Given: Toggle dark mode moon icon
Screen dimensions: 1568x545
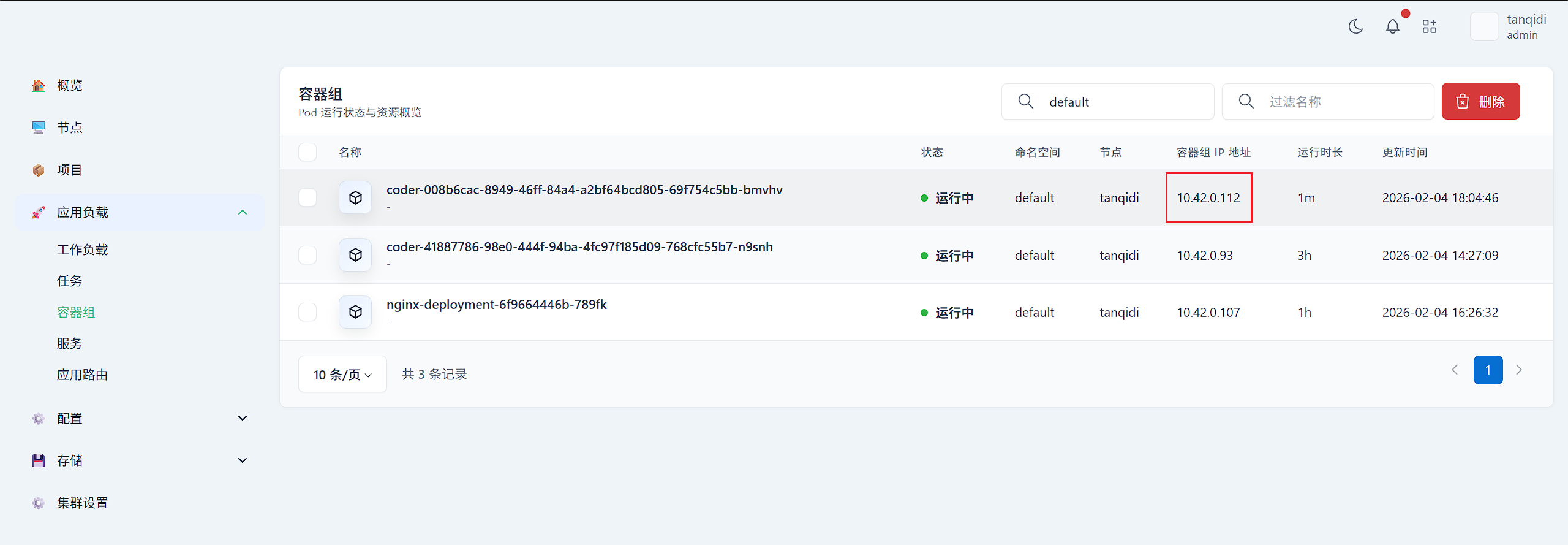Looking at the screenshot, I should tap(1355, 26).
